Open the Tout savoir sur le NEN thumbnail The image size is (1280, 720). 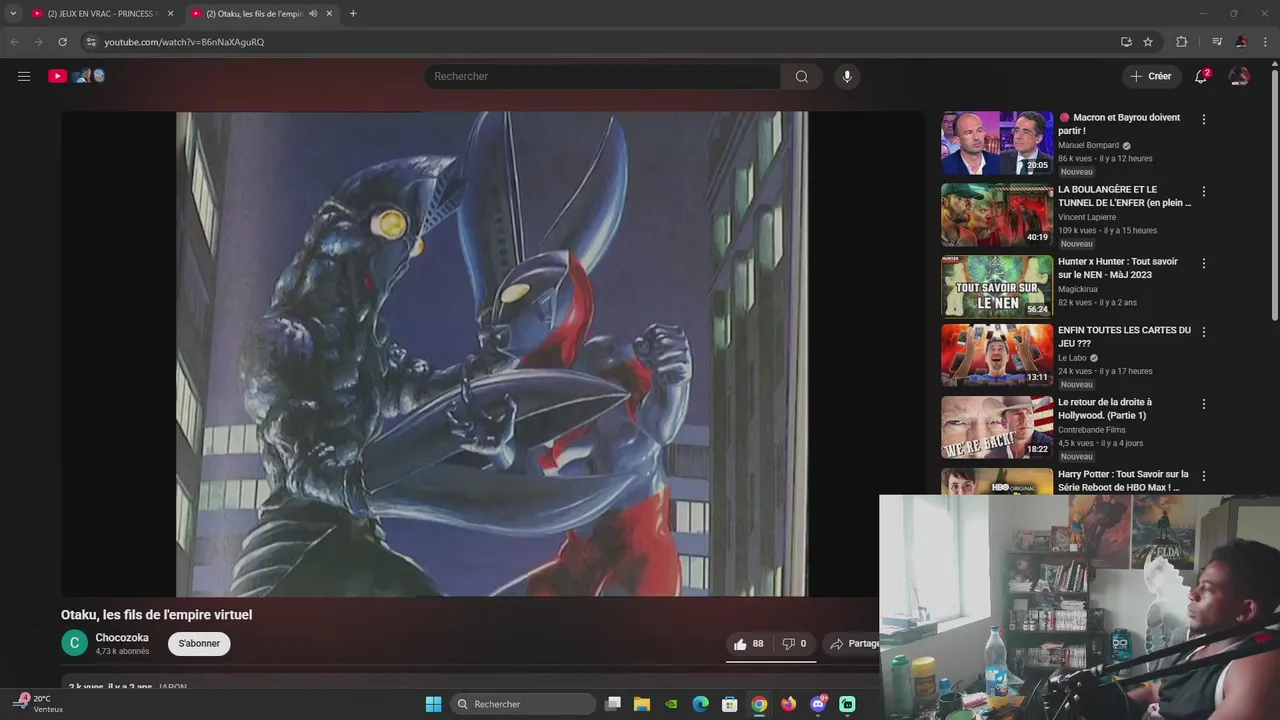click(997, 287)
